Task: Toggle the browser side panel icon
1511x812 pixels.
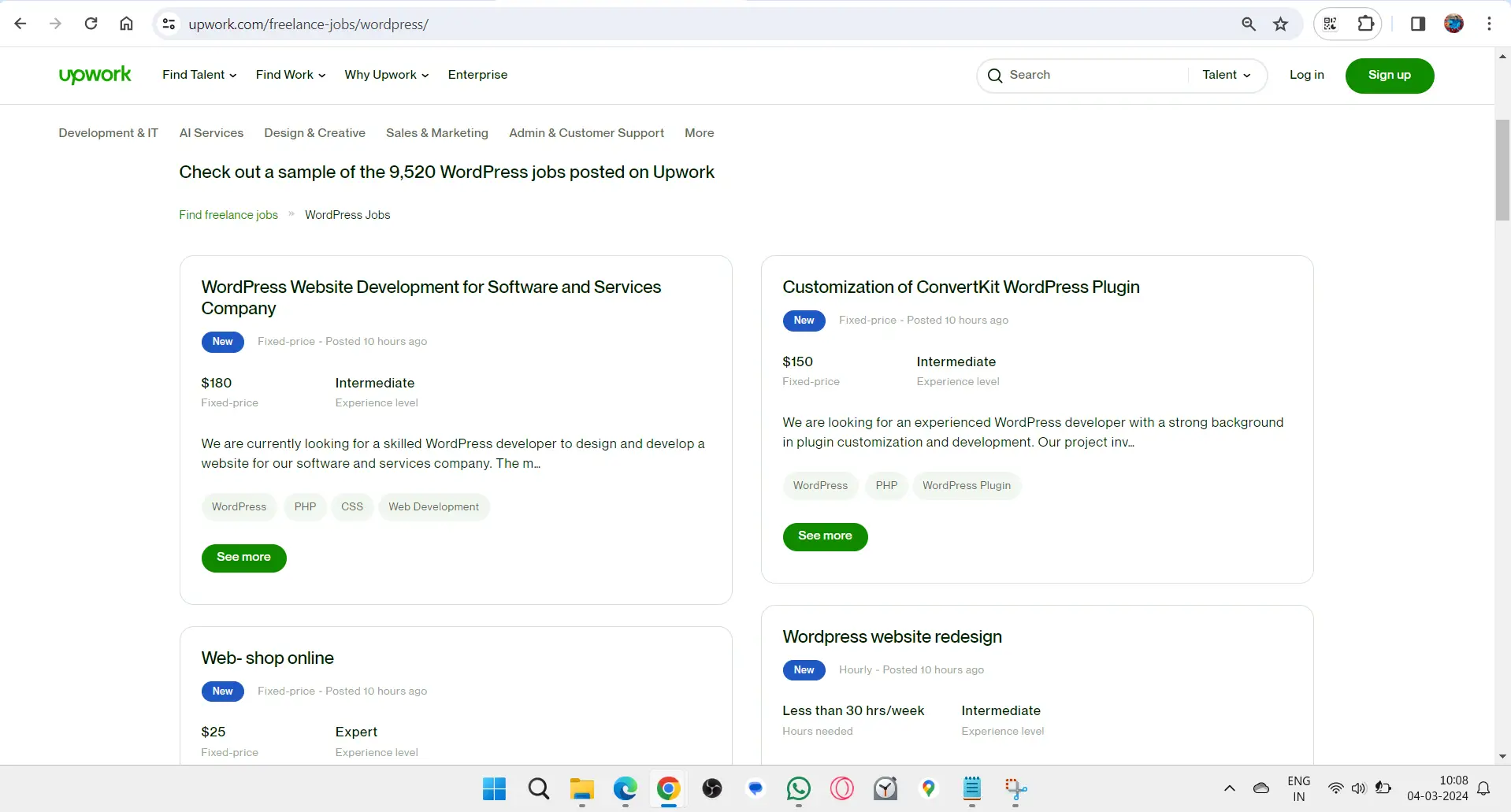Action: [1418, 24]
